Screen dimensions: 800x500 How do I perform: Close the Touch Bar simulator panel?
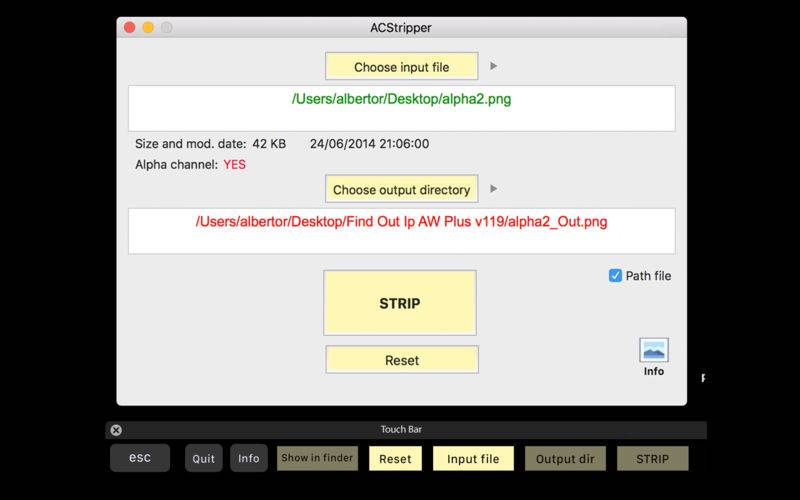tap(116, 430)
